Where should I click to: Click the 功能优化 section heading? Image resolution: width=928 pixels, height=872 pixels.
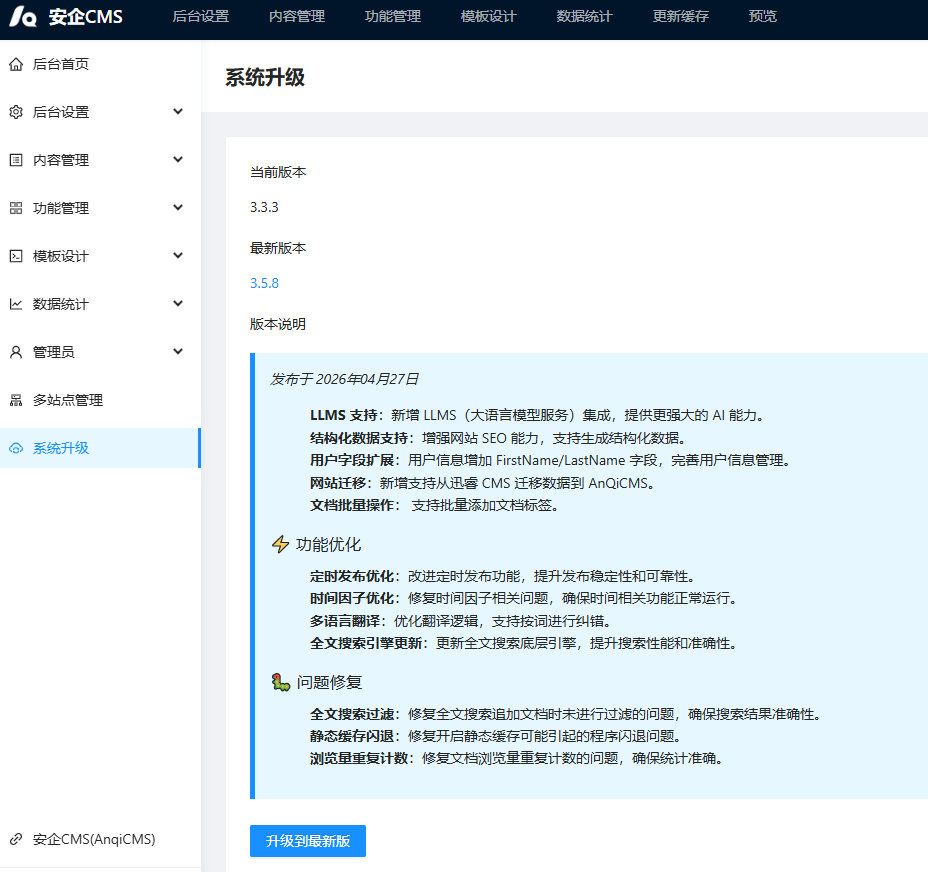click(x=328, y=544)
